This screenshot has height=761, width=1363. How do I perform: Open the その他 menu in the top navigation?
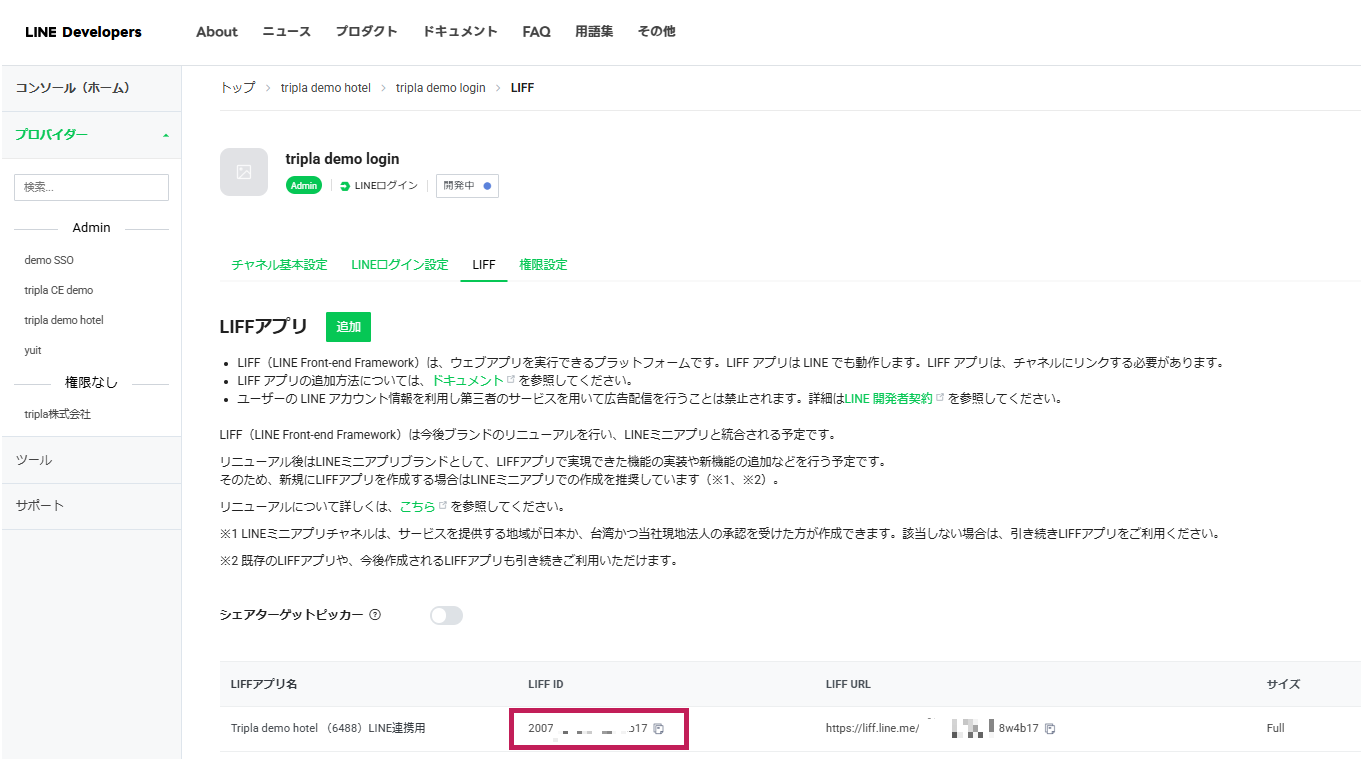click(x=657, y=32)
